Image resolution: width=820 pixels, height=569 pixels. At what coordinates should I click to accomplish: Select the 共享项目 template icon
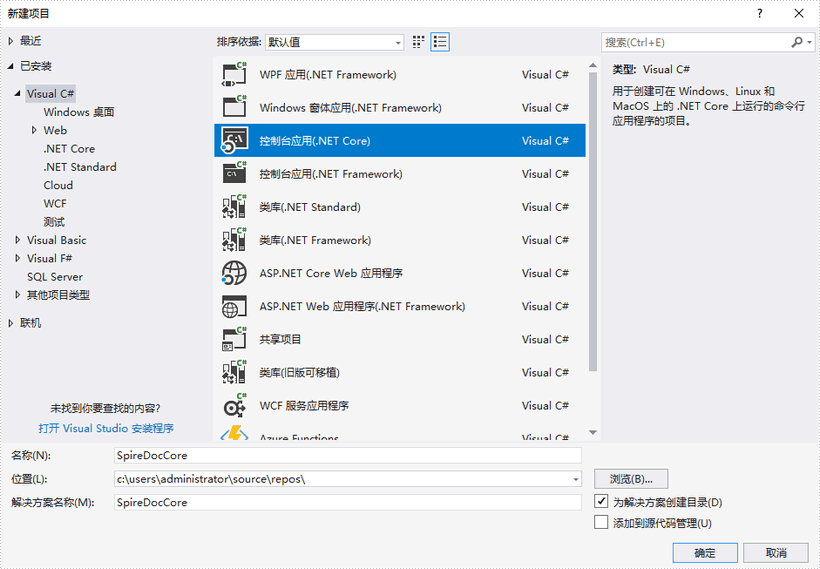[x=234, y=339]
